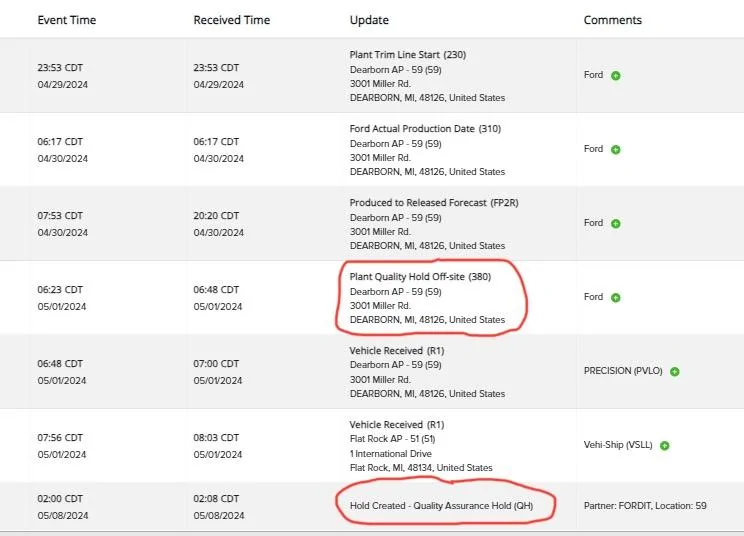
Task: Click green plus icon next to Vehi-Ship (VSLL)
Action: pos(664,446)
